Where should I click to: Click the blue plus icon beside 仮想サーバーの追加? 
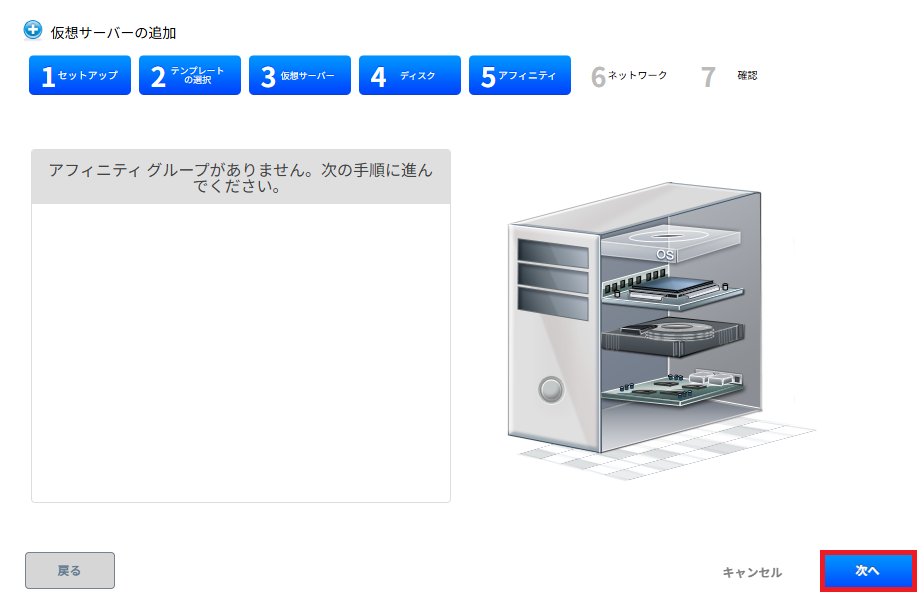(33, 30)
